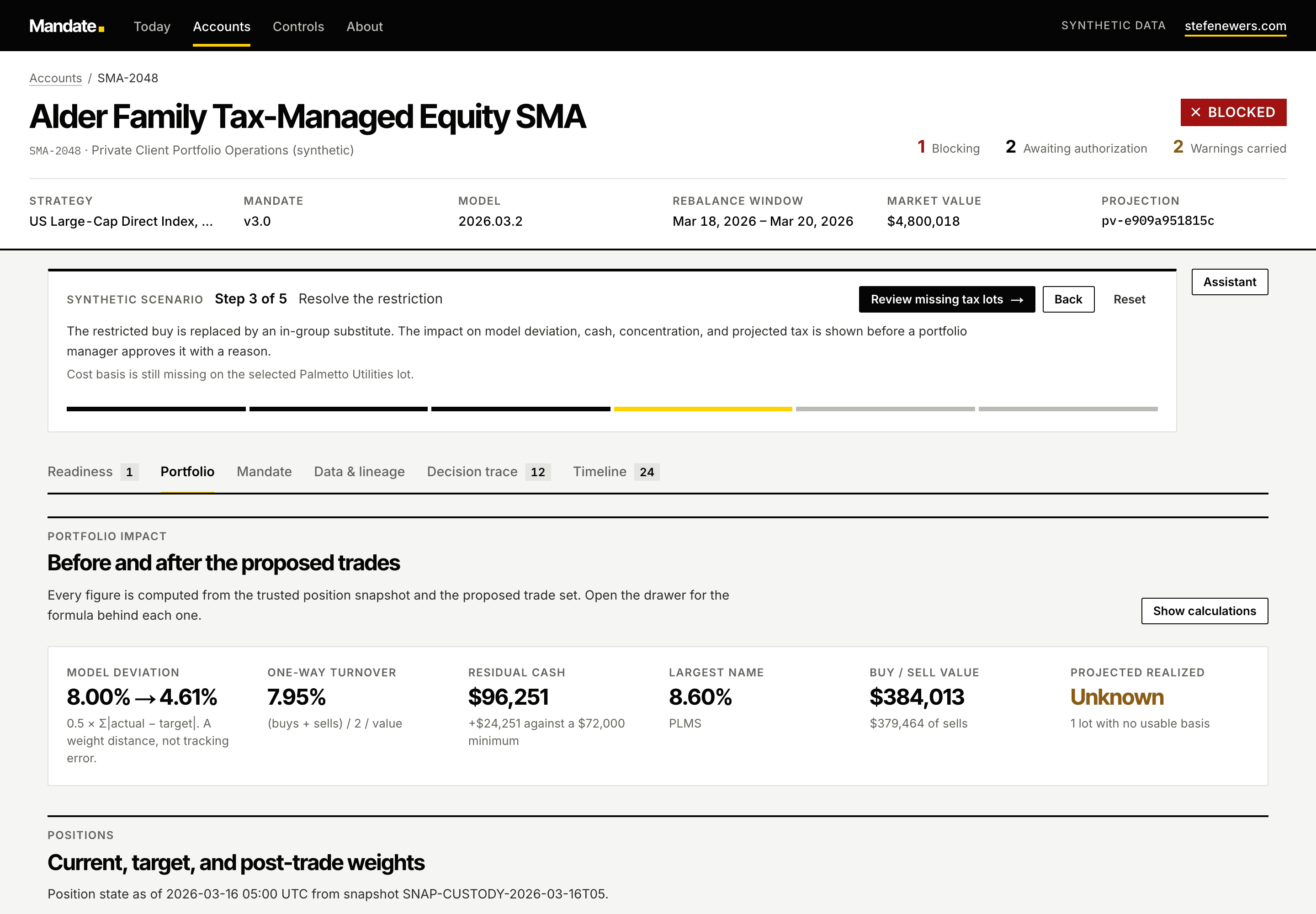Click the Accounts breadcrumb link

point(56,78)
